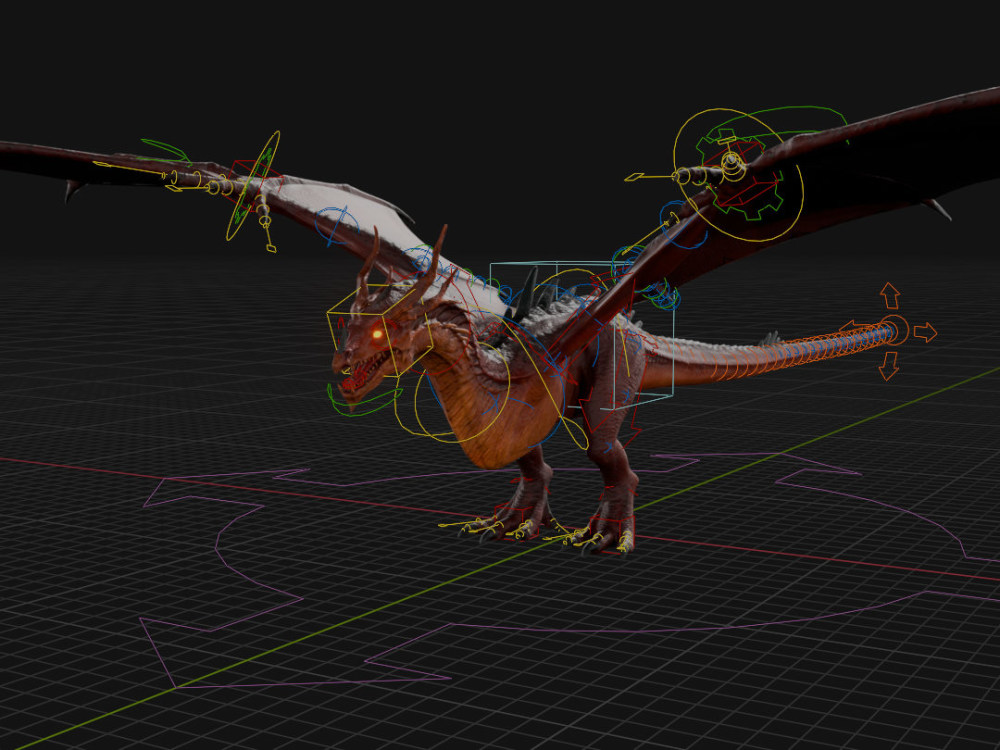Select large yellow circle on right wing

tap(738, 175)
